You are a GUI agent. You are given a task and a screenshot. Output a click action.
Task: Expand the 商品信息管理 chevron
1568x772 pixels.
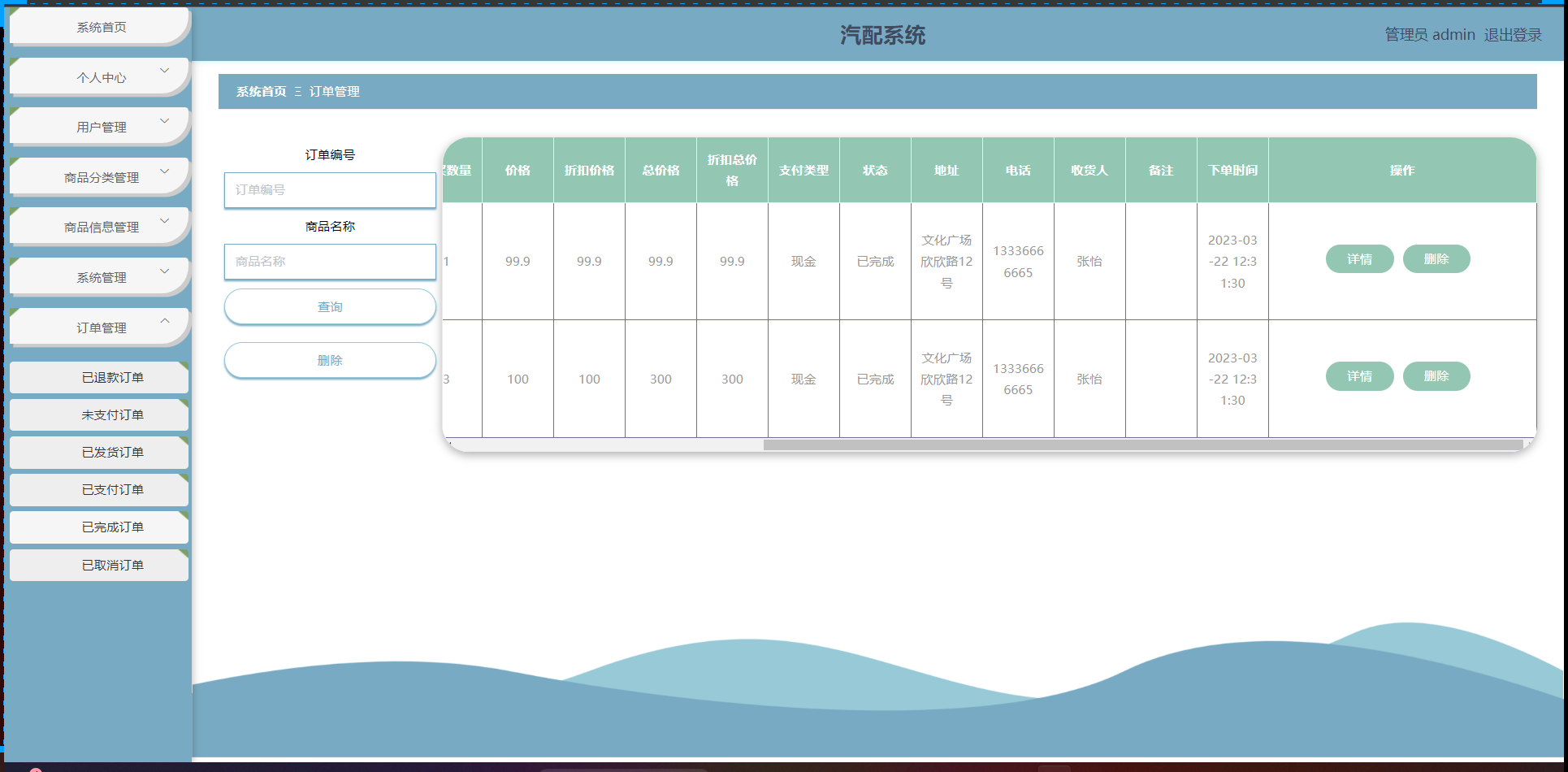coord(165,221)
